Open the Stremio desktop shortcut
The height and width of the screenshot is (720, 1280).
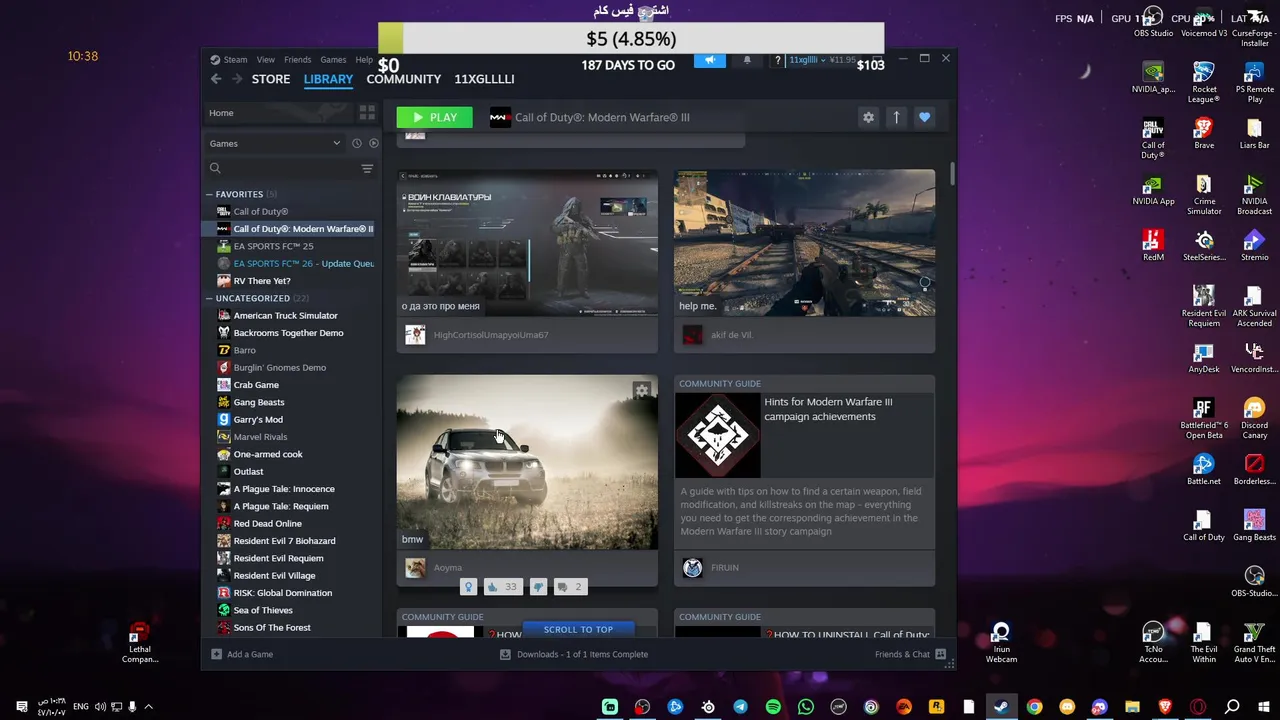point(1254,246)
